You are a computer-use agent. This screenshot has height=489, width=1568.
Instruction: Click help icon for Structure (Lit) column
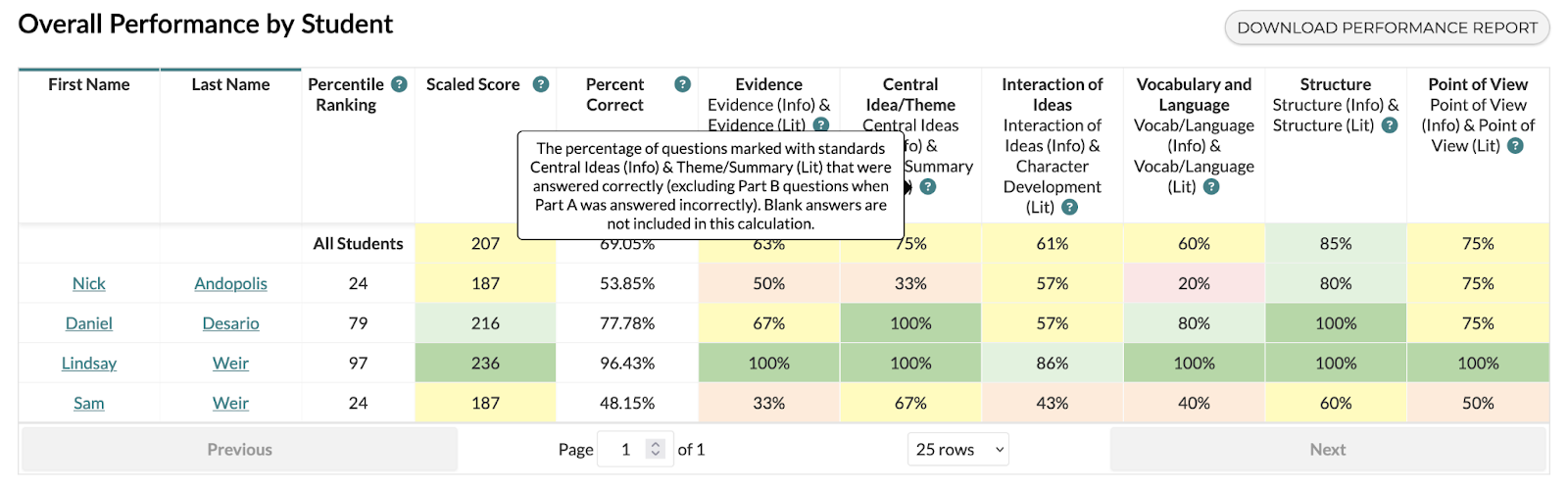pos(1390,125)
